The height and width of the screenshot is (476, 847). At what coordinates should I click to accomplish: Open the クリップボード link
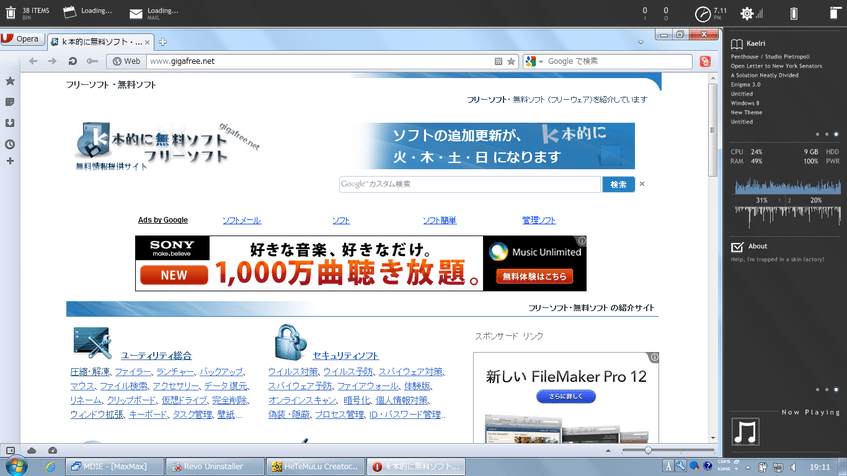(x=131, y=400)
